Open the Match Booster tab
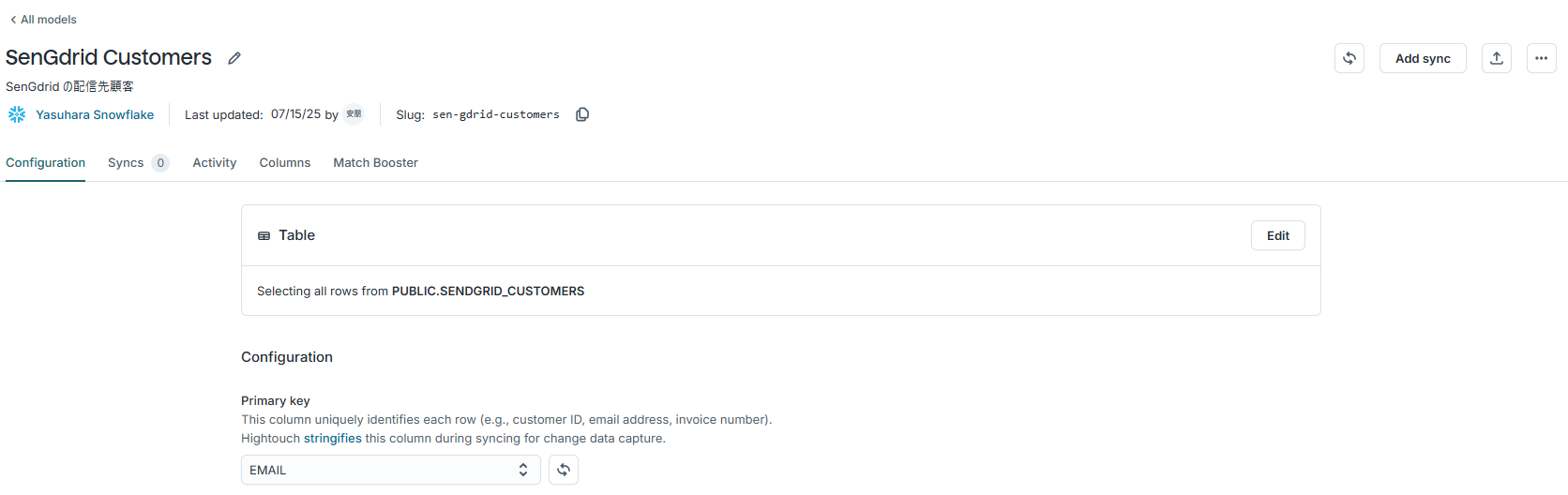 click(376, 163)
